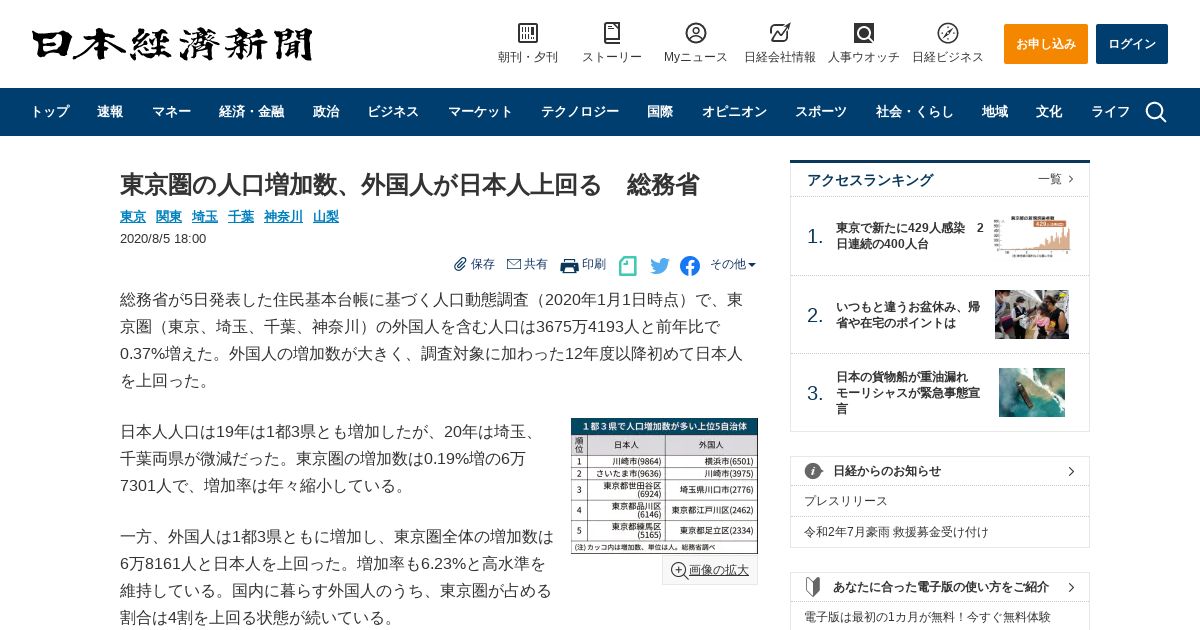Click the book icon beside 電子版の使い方
1200x630 pixels.
(814, 587)
